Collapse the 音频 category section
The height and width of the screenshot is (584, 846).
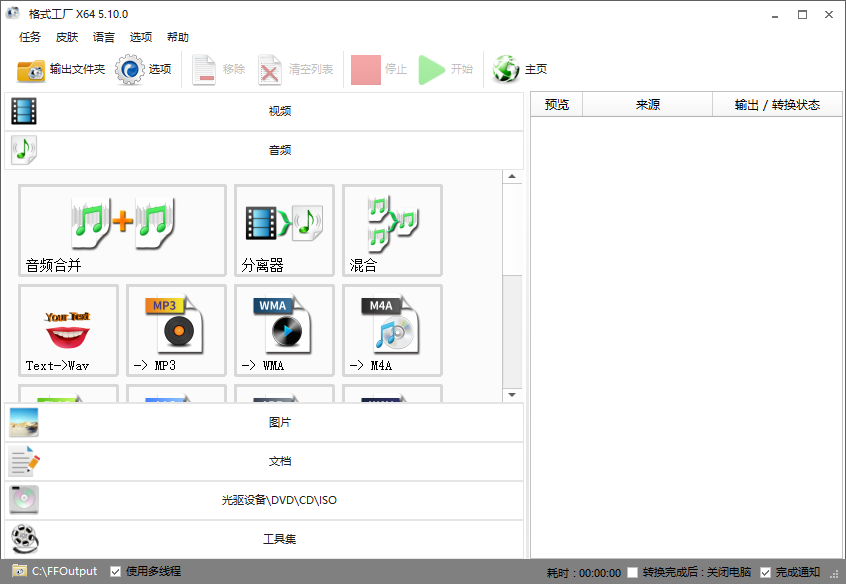pos(264,151)
